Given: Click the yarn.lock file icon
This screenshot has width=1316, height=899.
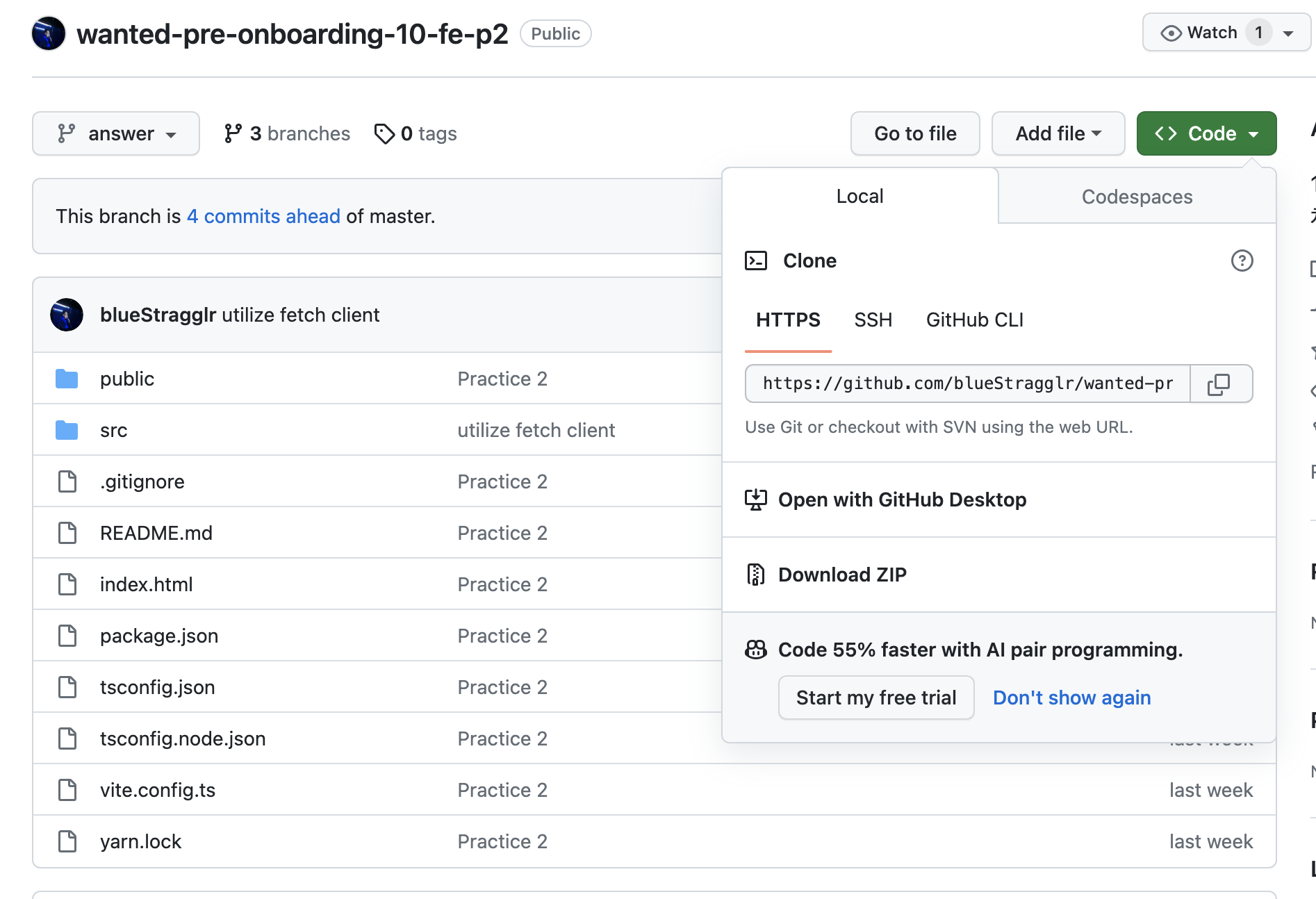Looking at the screenshot, I should pos(67,841).
